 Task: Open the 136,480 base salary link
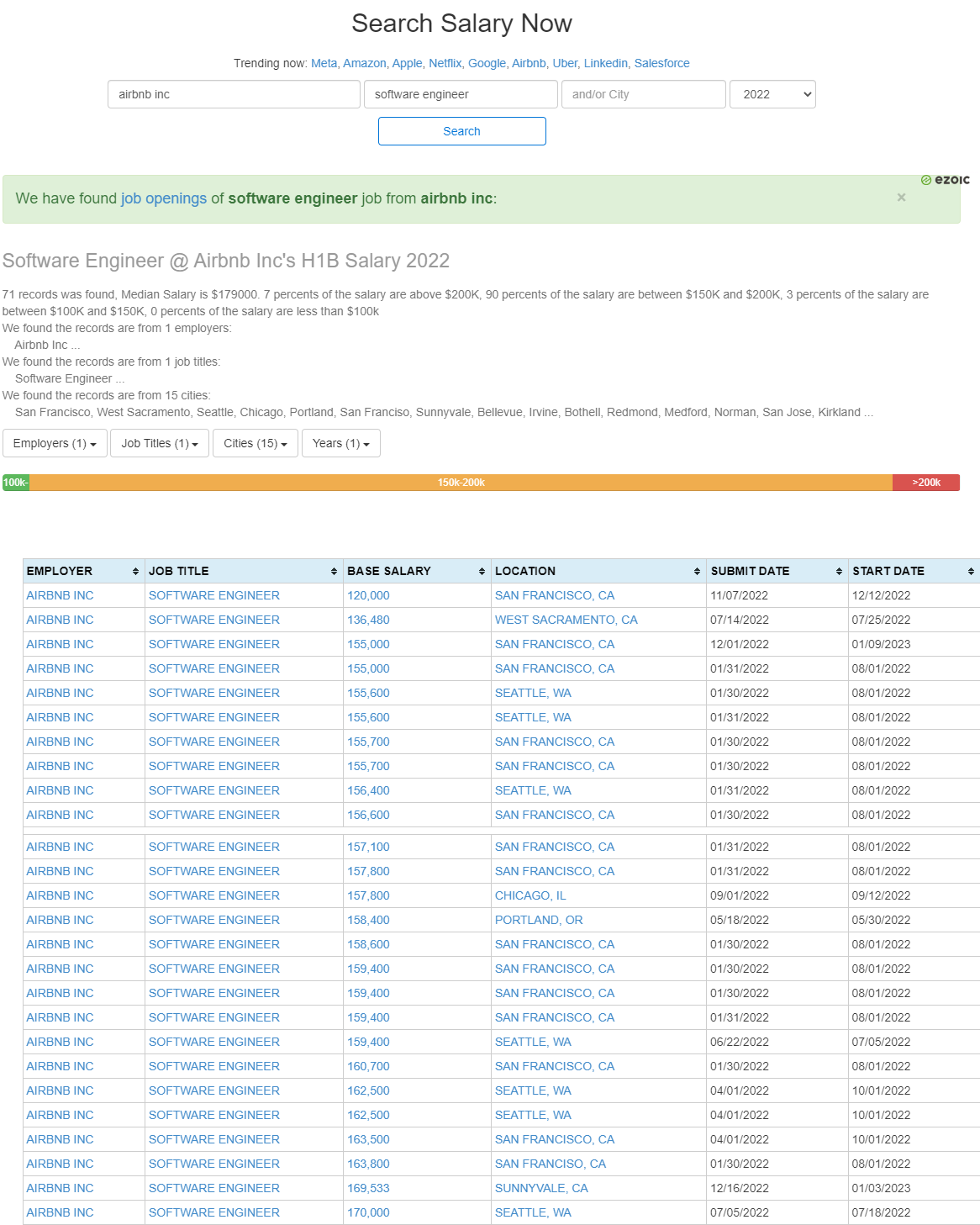tap(368, 620)
